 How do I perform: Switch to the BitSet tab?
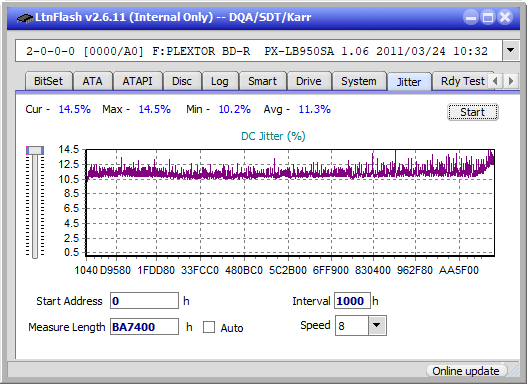pyautogui.click(x=48, y=81)
